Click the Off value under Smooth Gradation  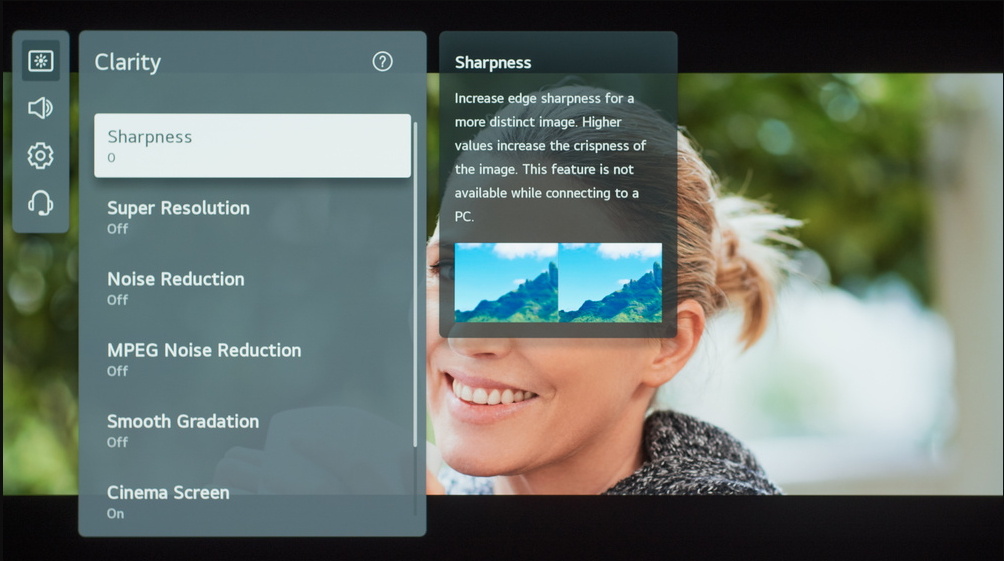[117, 442]
